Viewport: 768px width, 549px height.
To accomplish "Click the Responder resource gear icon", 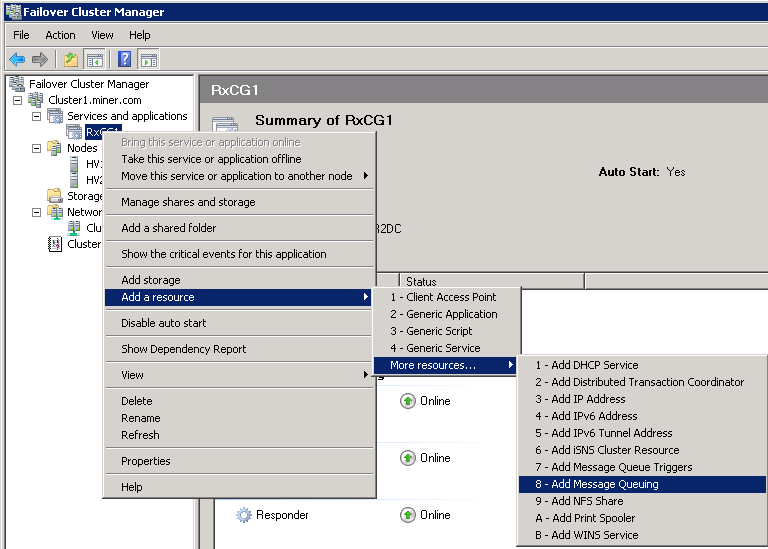I will pyautogui.click(x=244, y=515).
